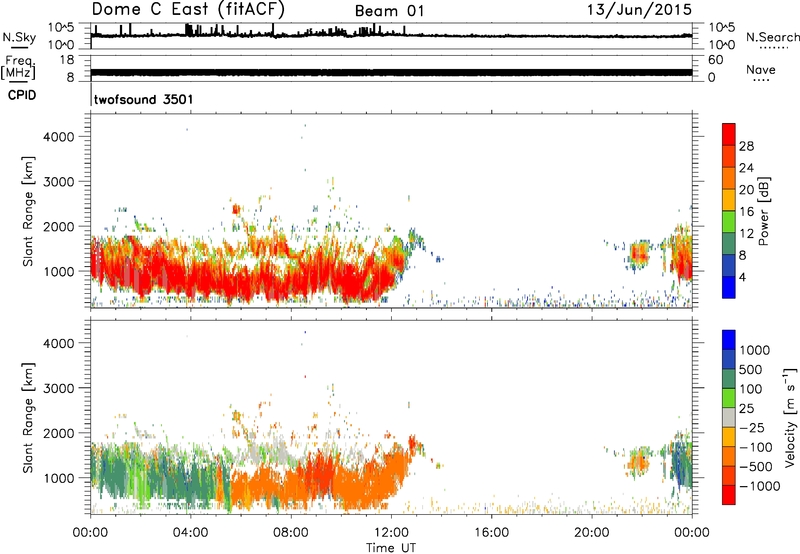Click the solid black frequency band trace

tap(391, 72)
